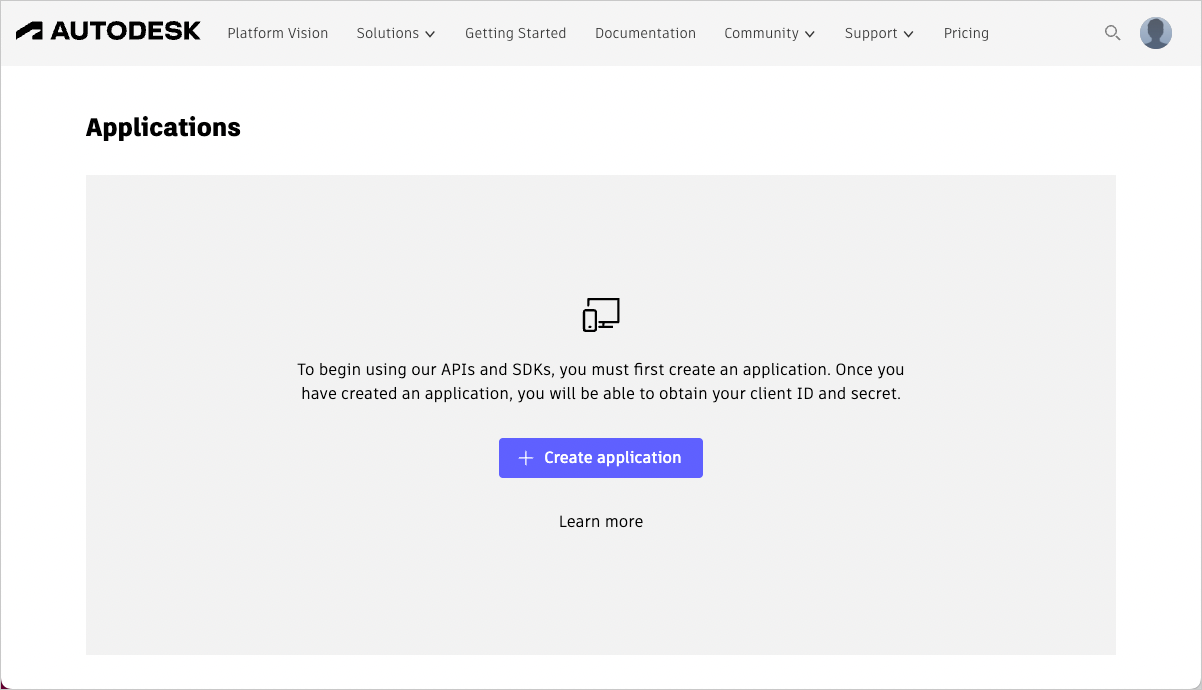Select the Community menu label
This screenshot has height=690, width=1202.
(x=760, y=33)
